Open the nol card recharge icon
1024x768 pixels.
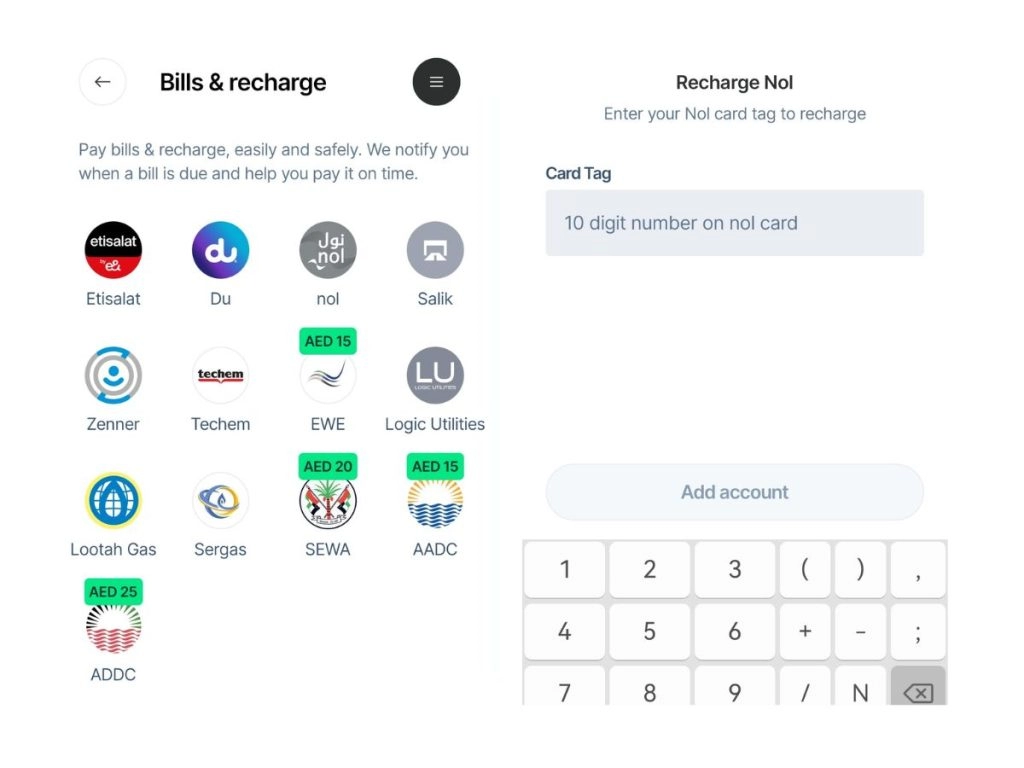click(328, 250)
